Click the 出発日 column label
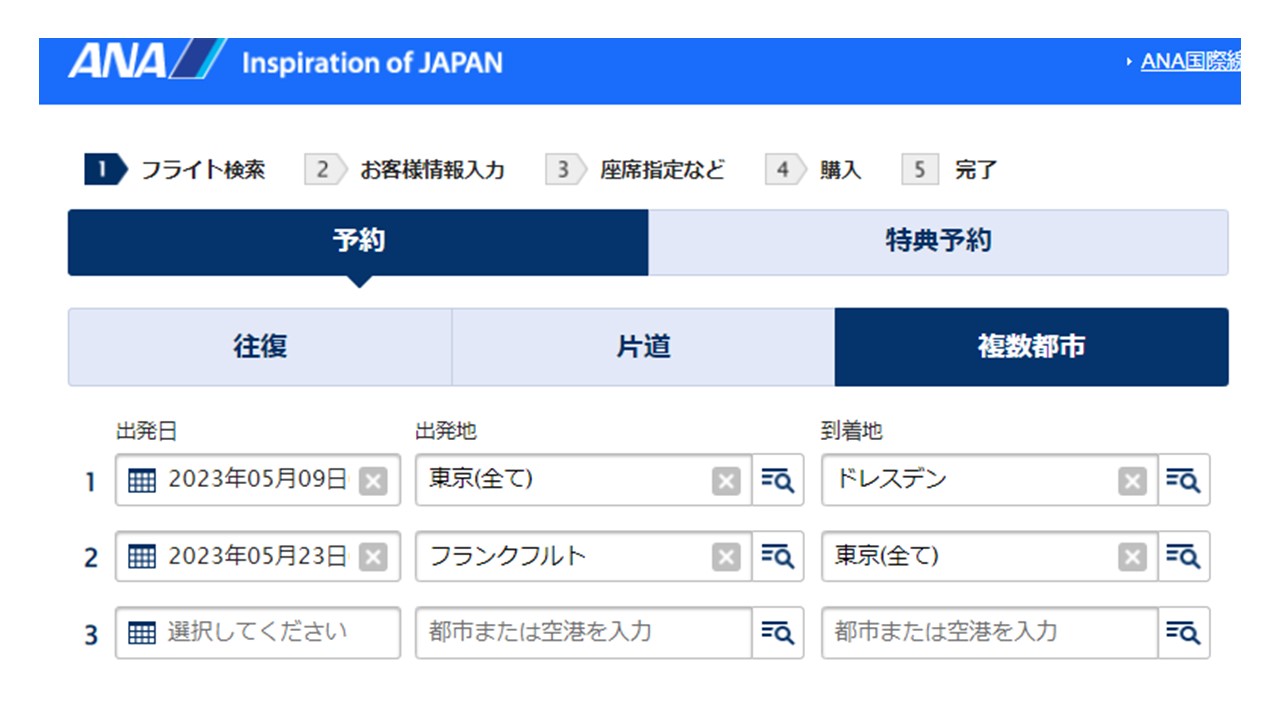This screenshot has height=720, width=1280. 146,431
